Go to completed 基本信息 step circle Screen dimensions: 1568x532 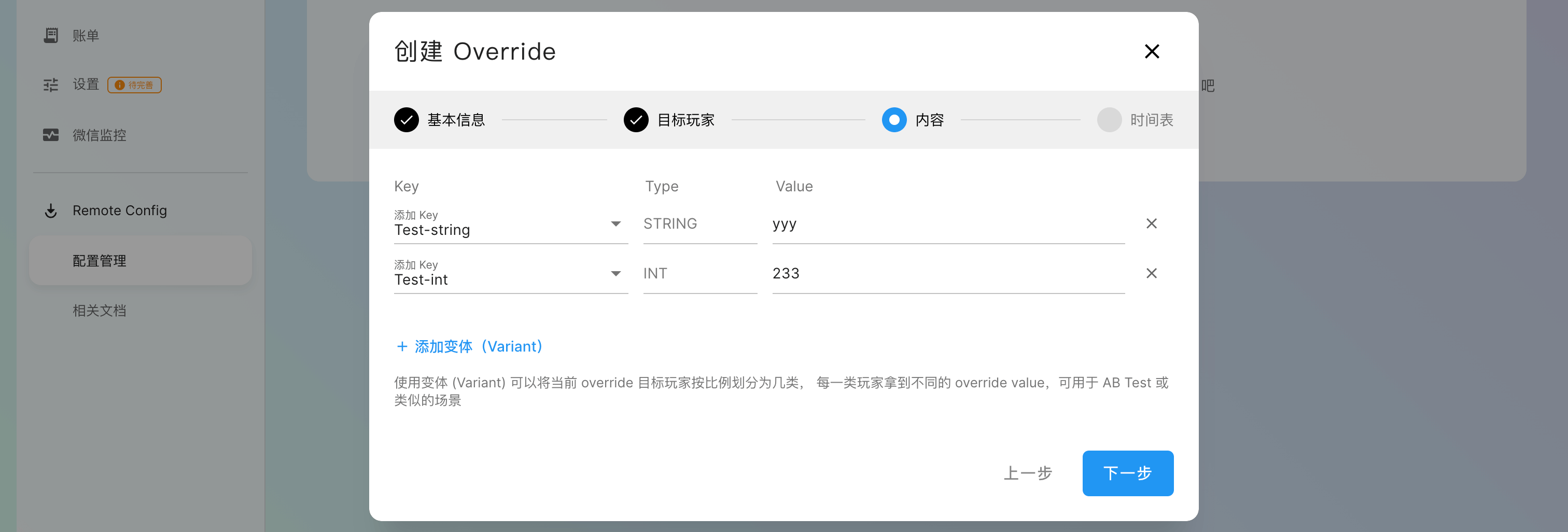[x=407, y=120]
